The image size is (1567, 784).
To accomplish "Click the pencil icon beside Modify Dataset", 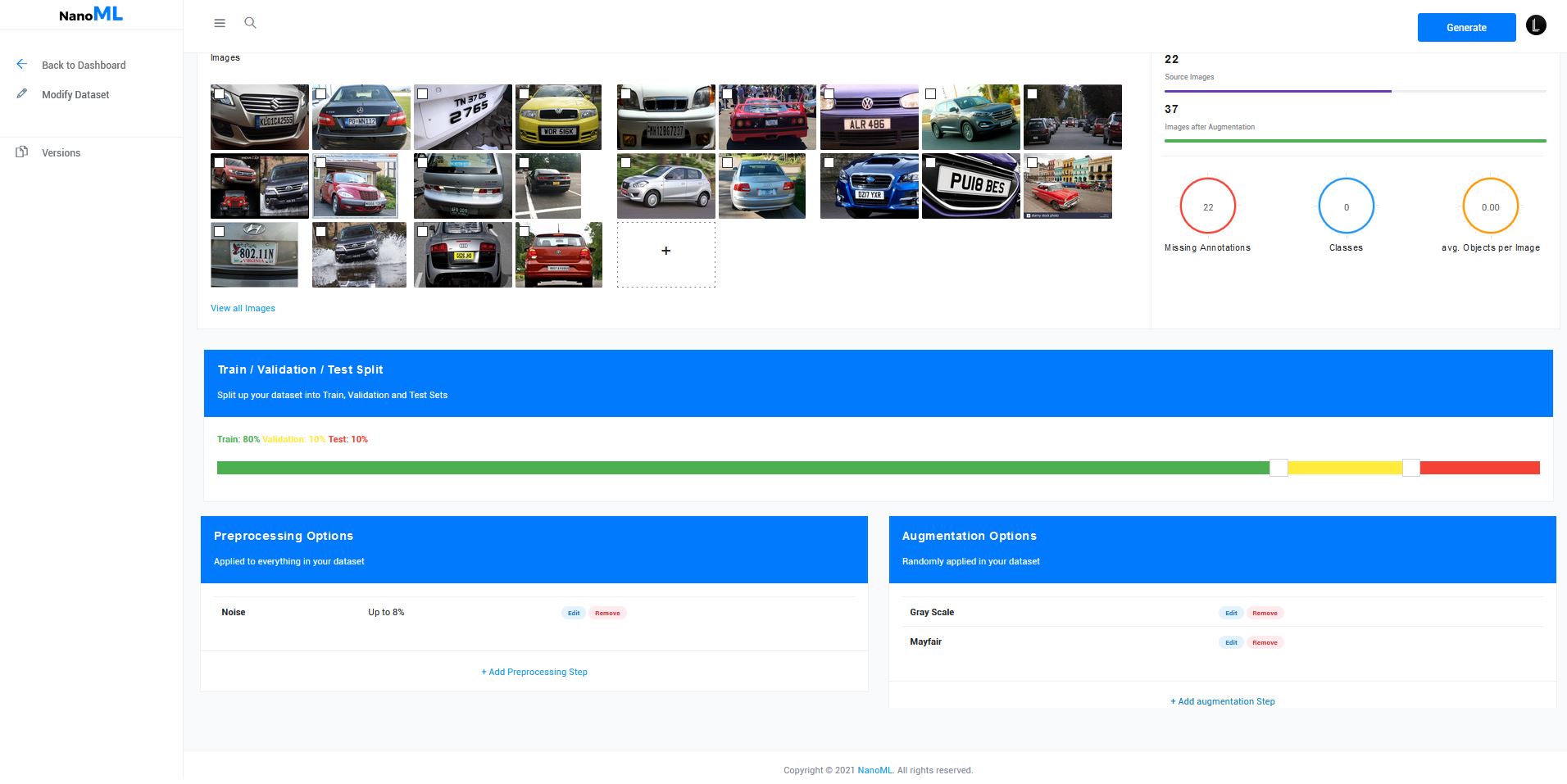I will [22, 93].
